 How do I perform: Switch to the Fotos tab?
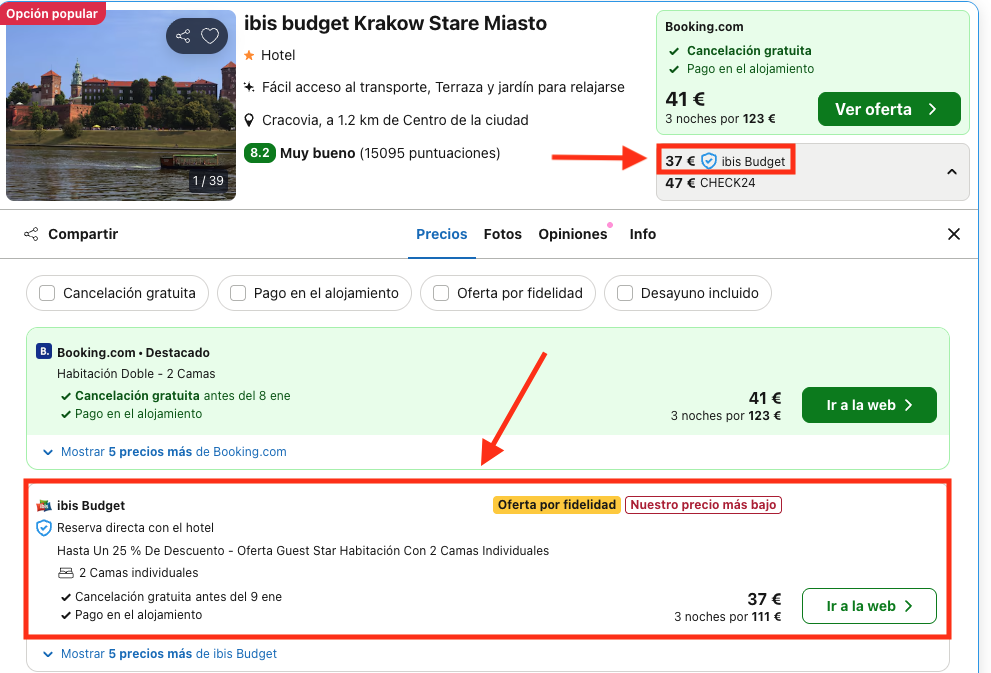tap(502, 234)
